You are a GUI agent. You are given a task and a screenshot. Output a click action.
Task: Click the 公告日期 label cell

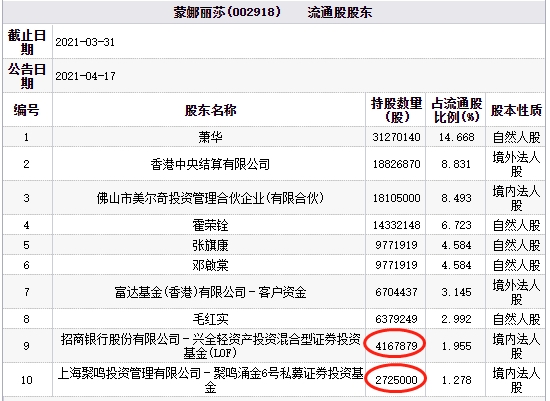[27, 76]
